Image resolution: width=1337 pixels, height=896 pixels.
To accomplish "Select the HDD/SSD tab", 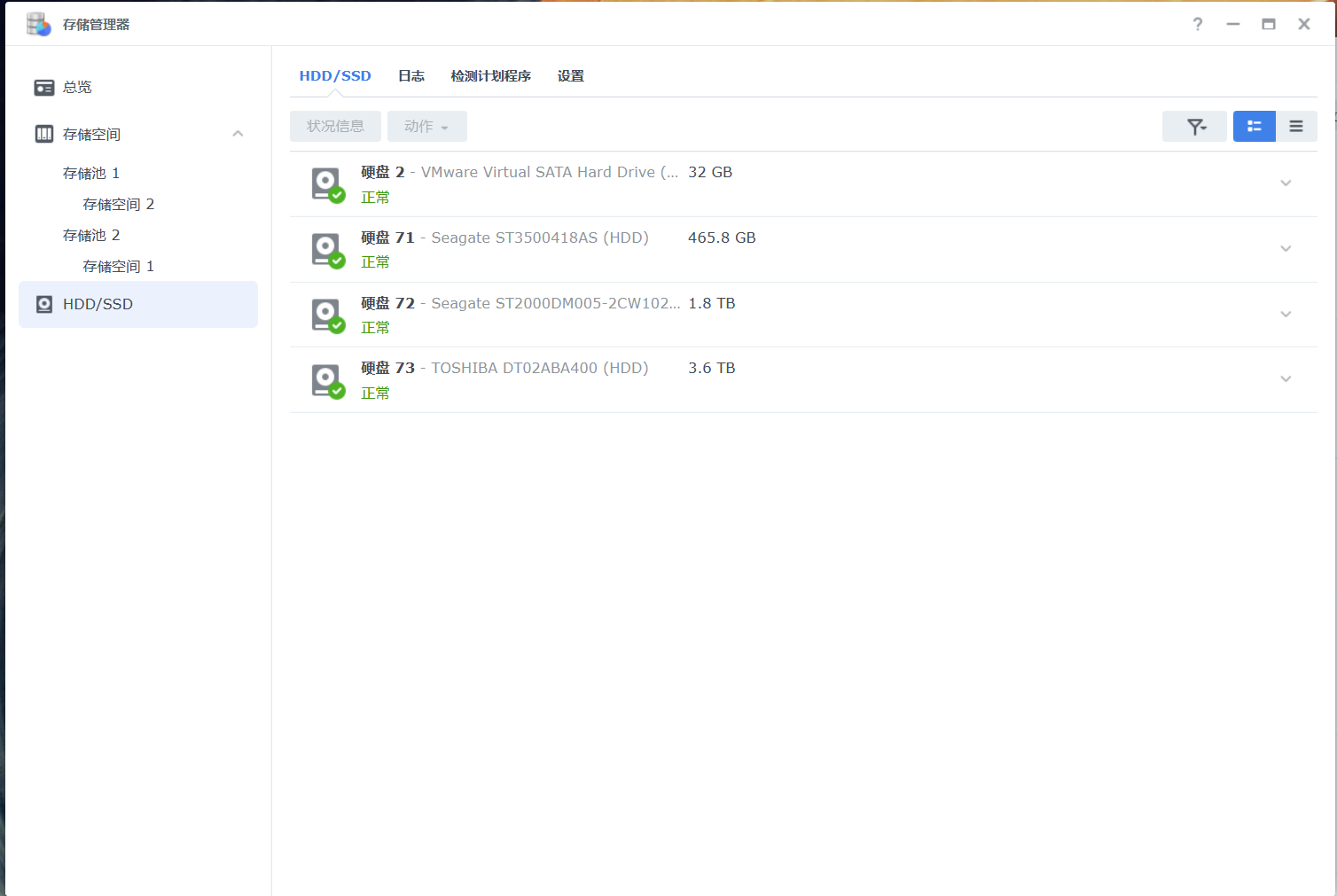I will pyautogui.click(x=335, y=76).
